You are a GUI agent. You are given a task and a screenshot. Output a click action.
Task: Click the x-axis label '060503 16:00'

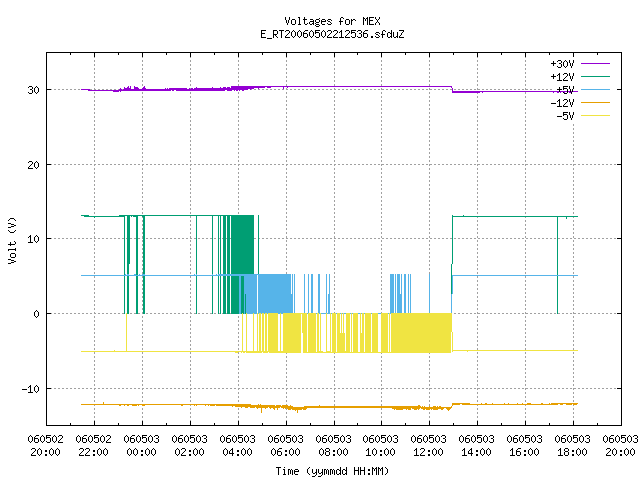(x=524, y=446)
